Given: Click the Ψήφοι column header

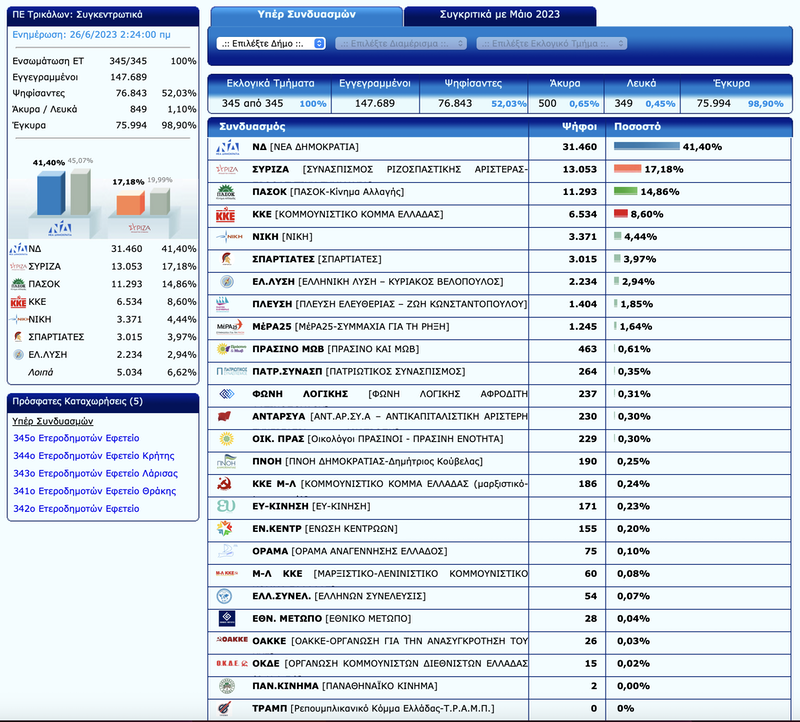Looking at the screenshot, I should (x=579, y=127).
